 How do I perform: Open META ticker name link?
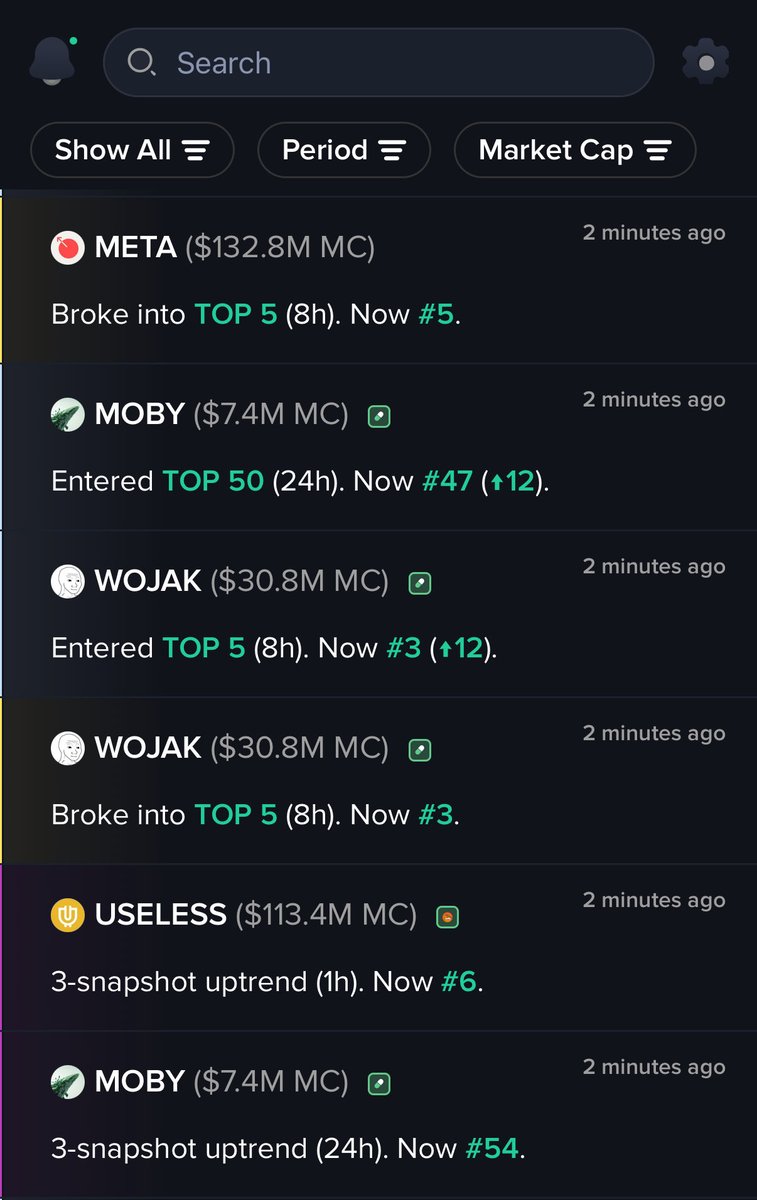[134, 247]
